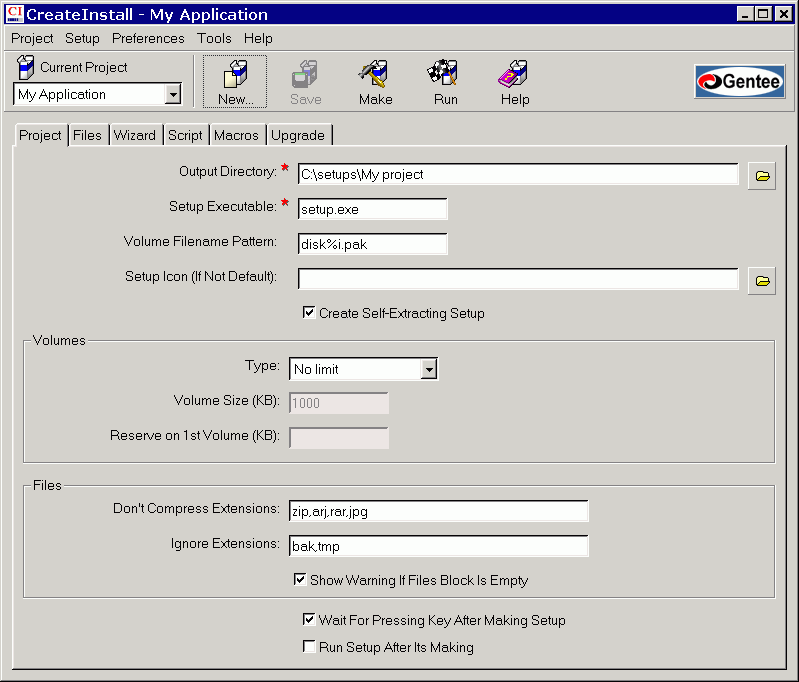Screen dimensions: 799x682
Task: Click the Volume Size (KB) field
Action: (339, 403)
